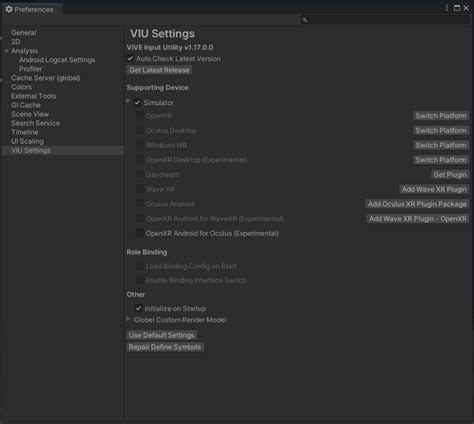Click the Preferences gear icon in tab

(9, 9)
